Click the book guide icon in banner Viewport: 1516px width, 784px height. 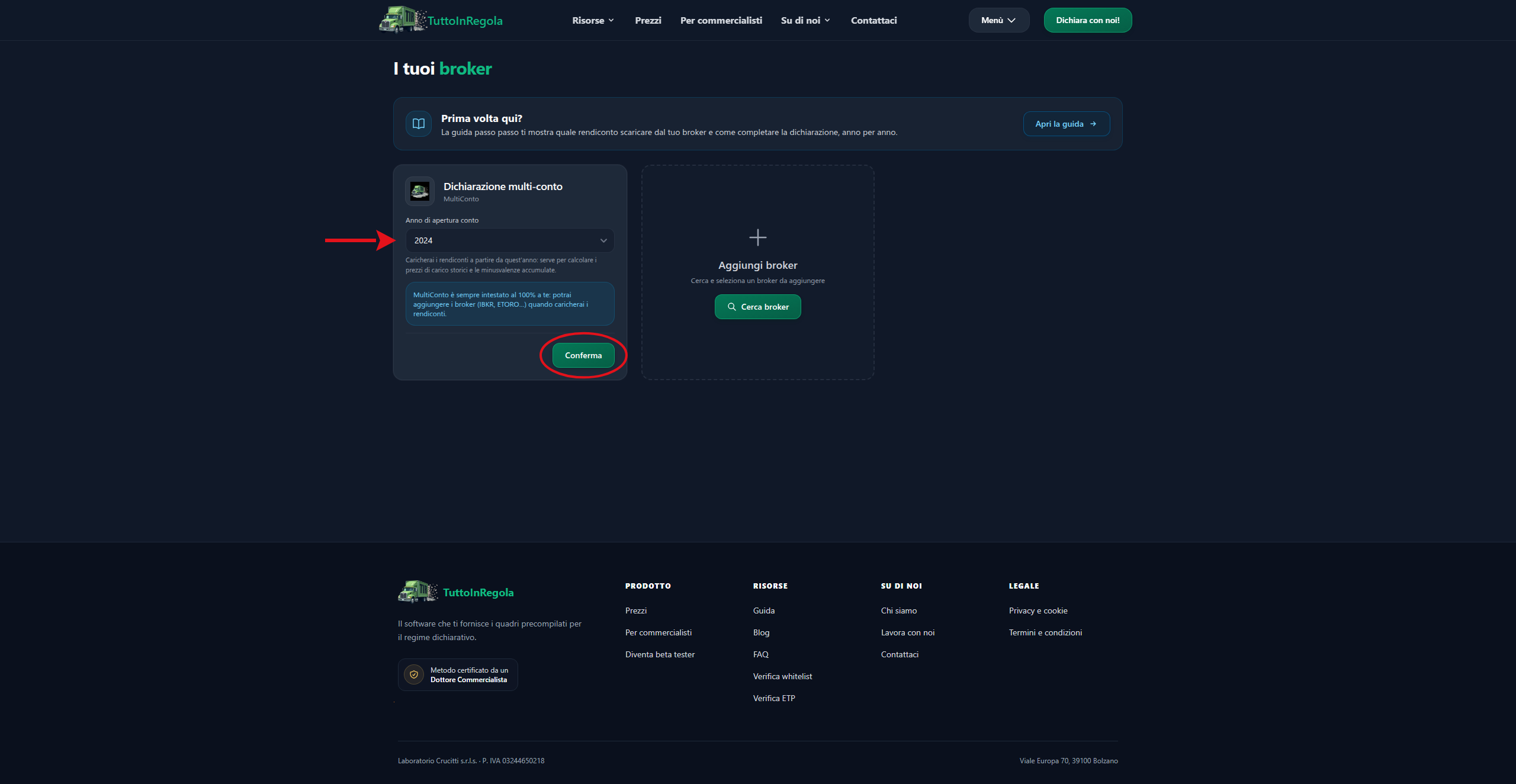point(419,124)
